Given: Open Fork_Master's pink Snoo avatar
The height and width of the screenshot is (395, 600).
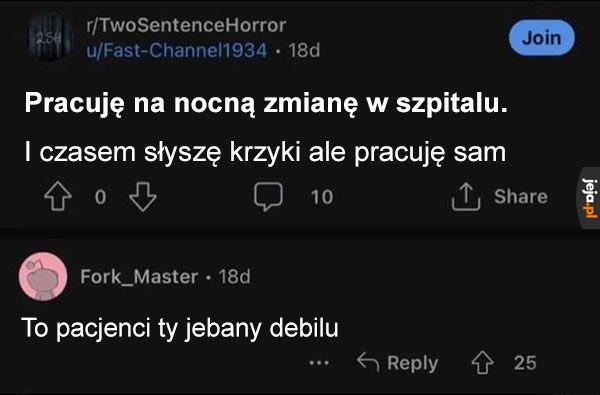Looking at the screenshot, I should (x=43, y=276).
